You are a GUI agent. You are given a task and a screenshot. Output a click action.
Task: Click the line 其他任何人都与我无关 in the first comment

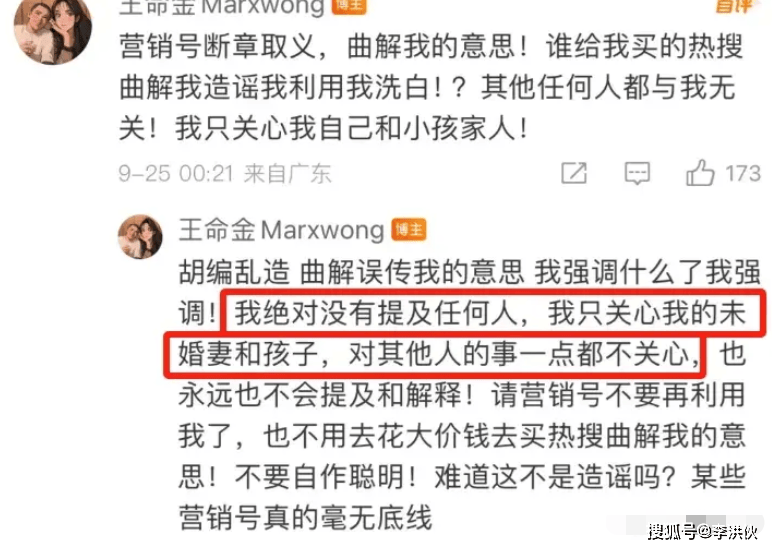pos(609,89)
